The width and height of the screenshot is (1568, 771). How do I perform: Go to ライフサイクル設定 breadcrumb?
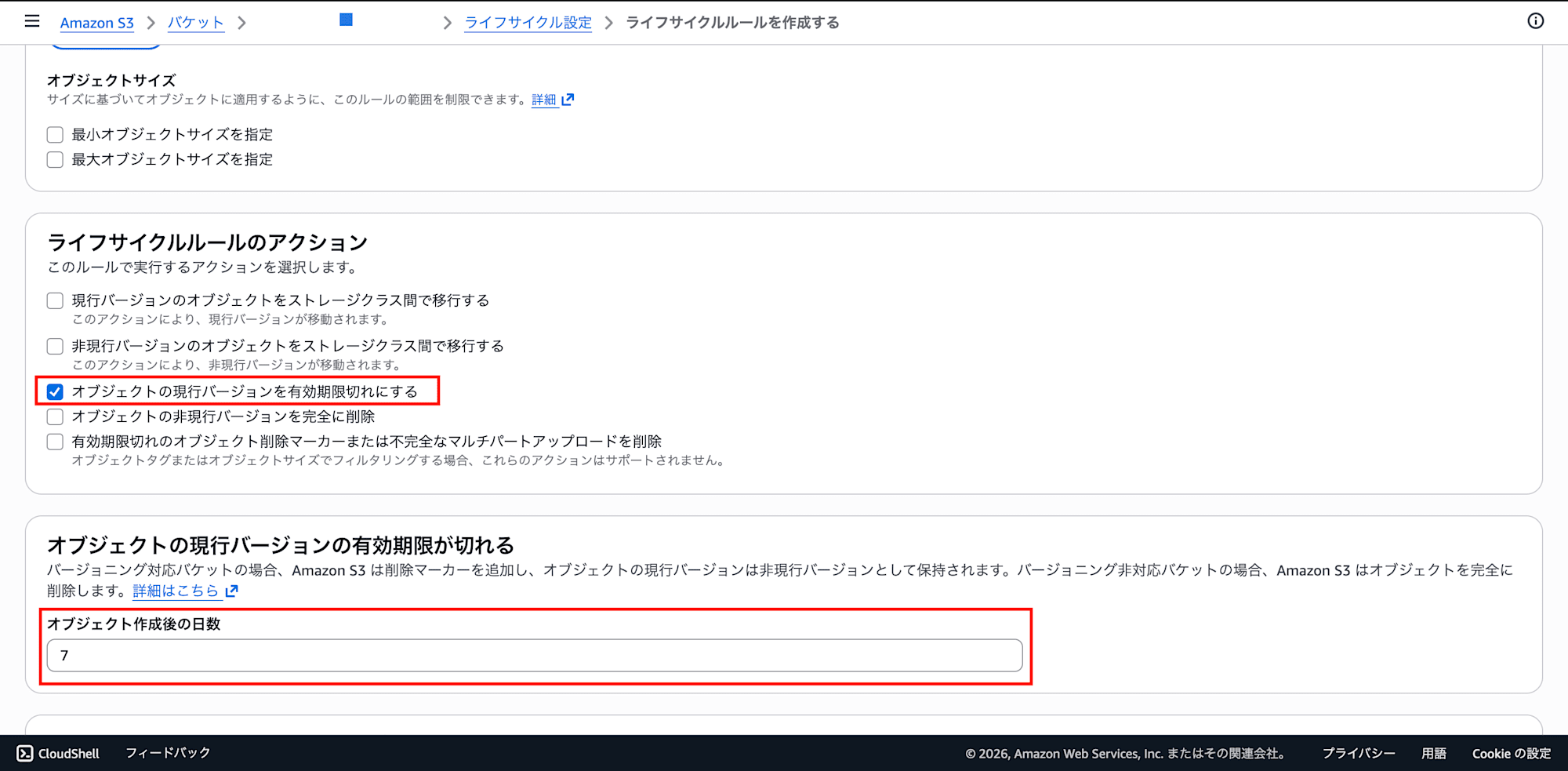click(x=528, y=23)
